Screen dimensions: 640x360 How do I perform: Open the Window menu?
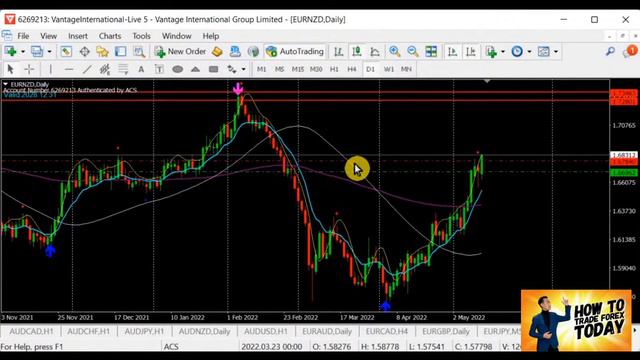(x=176, y=36)
